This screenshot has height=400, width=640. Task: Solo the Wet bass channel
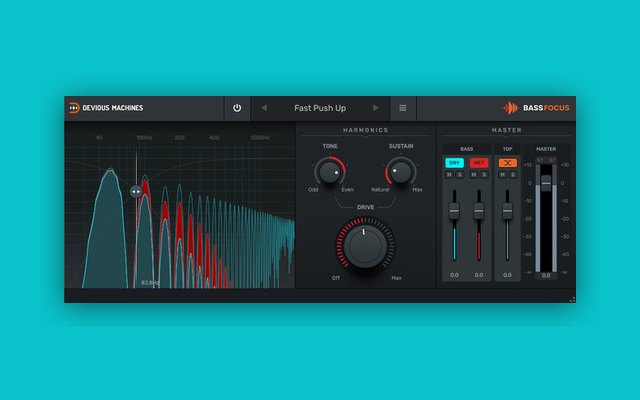484,175
